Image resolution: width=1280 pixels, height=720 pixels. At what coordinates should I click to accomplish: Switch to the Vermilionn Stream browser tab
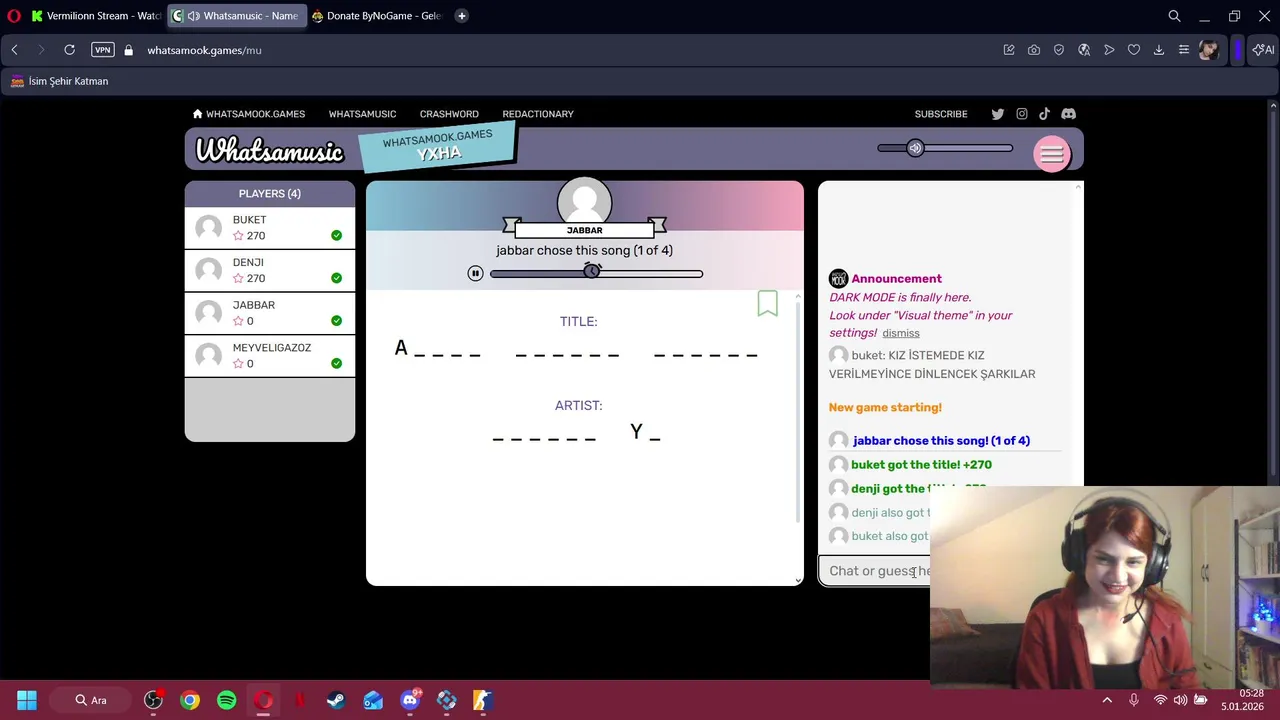point(96,16)
